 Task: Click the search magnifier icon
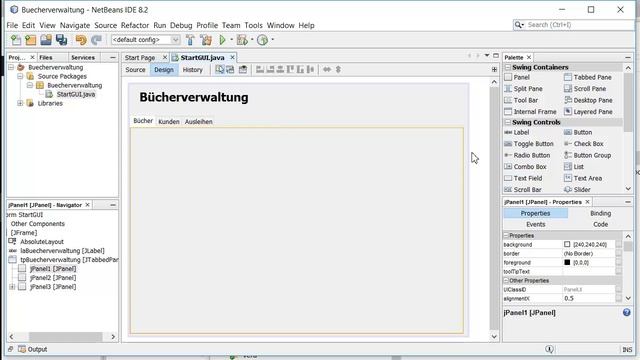518,25
